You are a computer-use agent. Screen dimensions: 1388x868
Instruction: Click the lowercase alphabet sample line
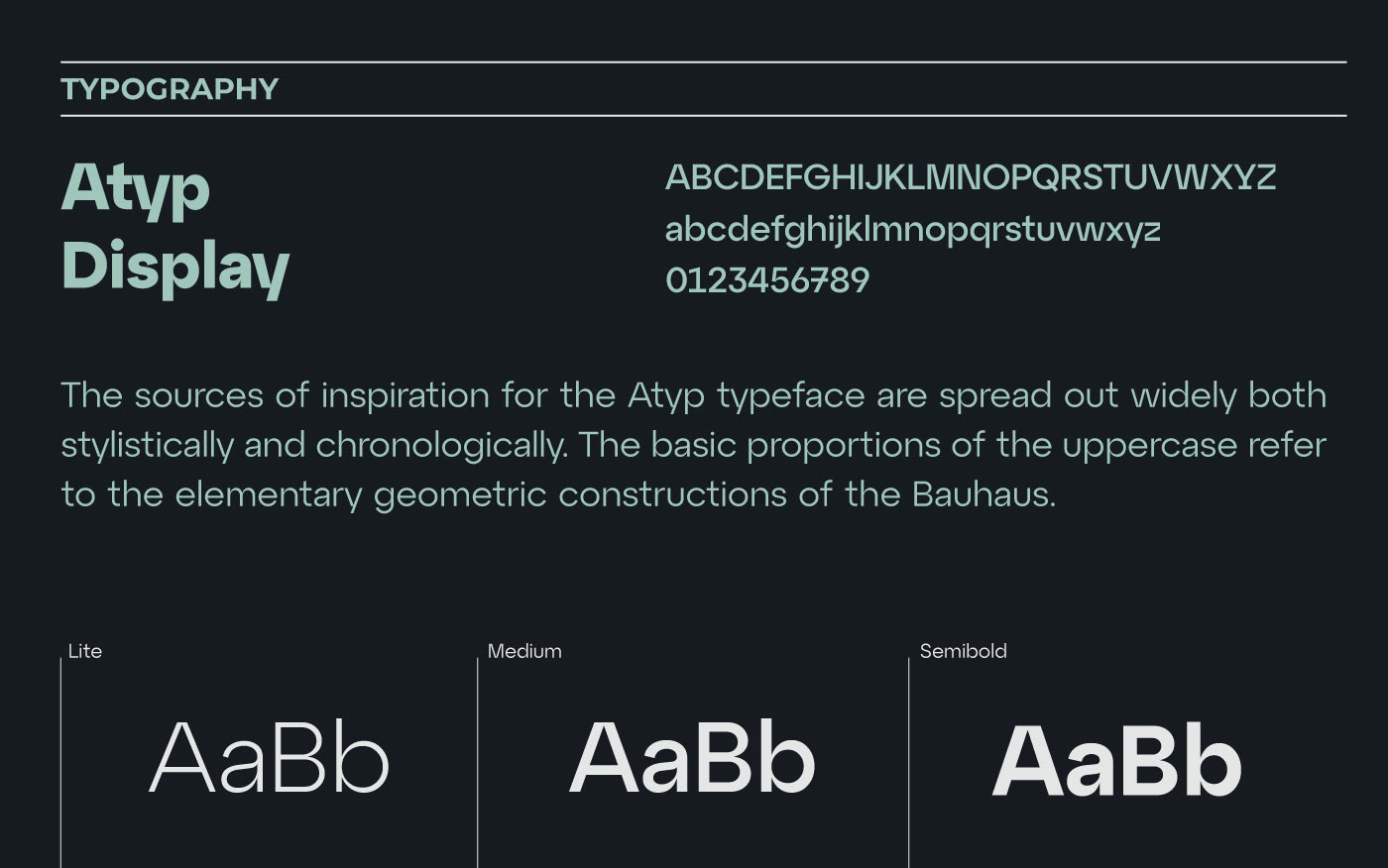[x=912, y=231]
